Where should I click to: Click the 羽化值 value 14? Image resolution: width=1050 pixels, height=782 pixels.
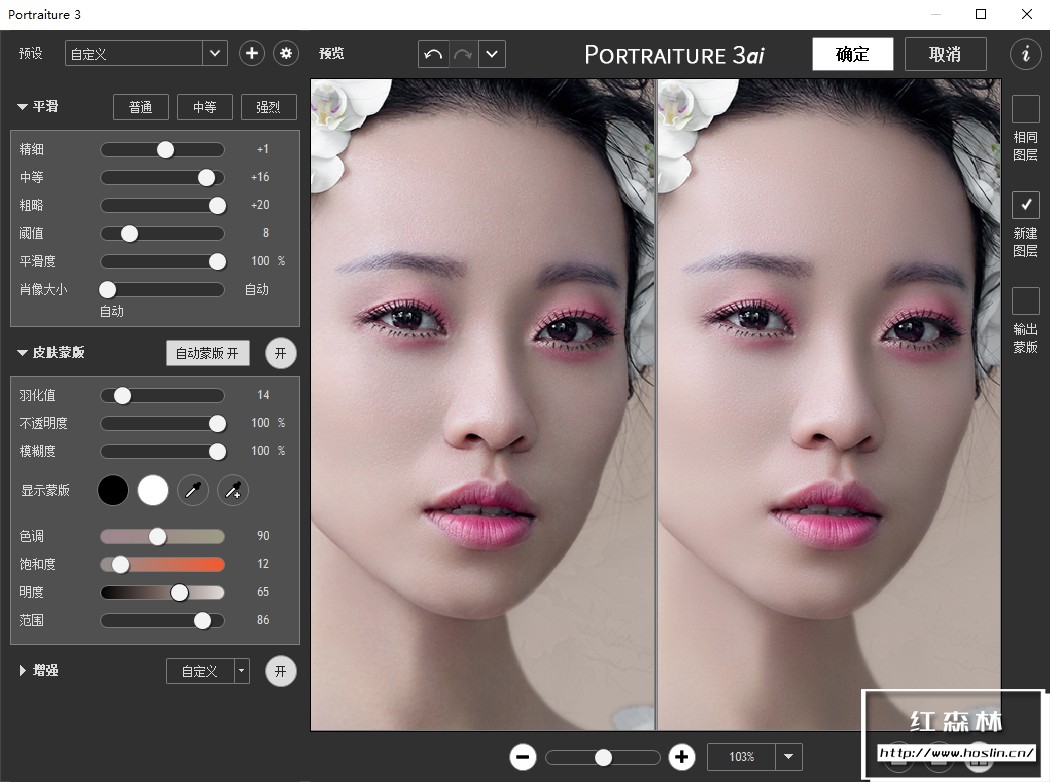[x=263, y=395]
